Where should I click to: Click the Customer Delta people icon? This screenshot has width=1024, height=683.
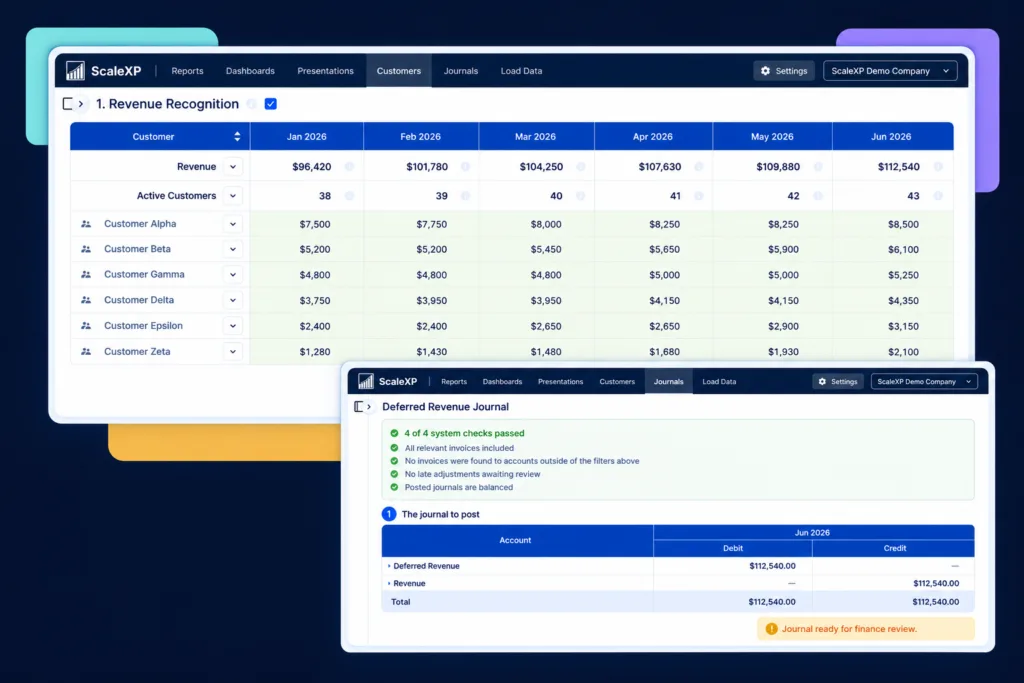coord(86,300)
